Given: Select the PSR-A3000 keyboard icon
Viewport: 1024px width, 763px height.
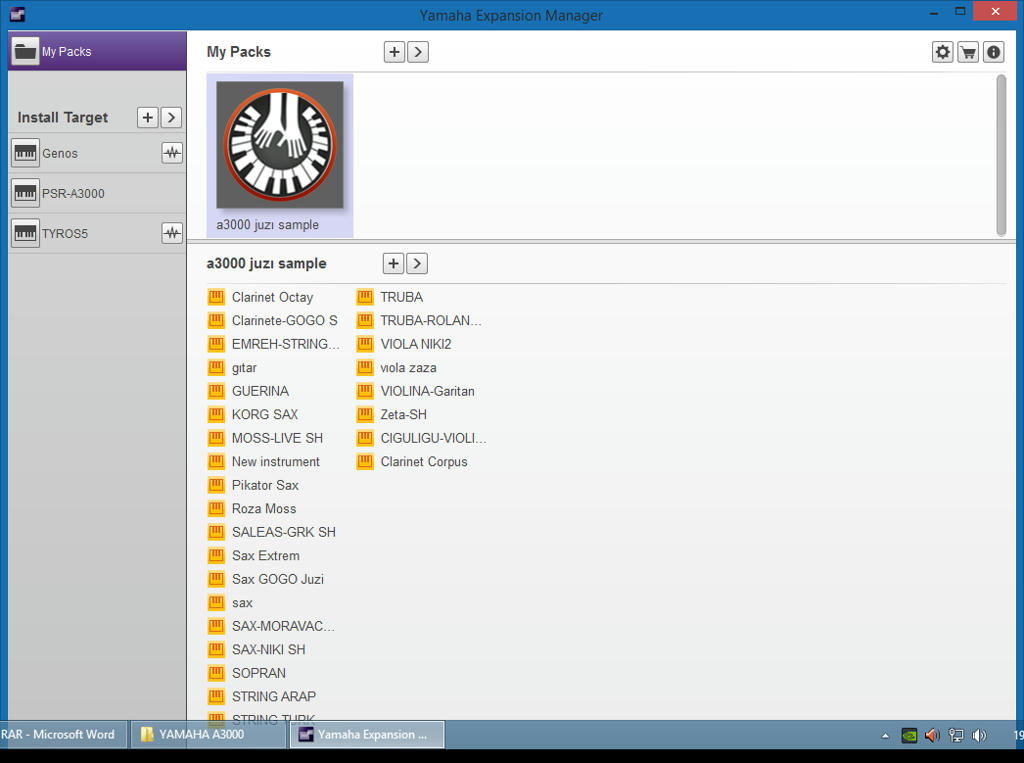Looking at the screenshot, I should 25,193.
